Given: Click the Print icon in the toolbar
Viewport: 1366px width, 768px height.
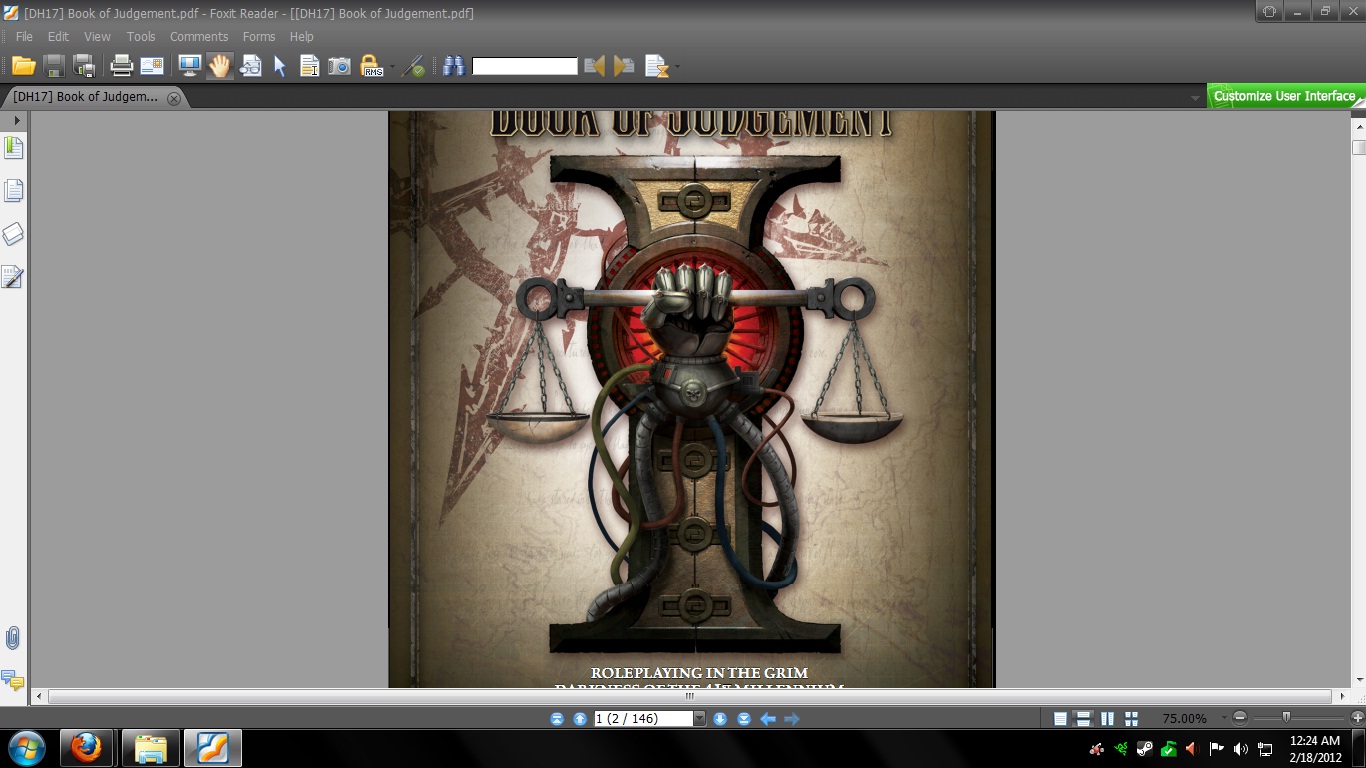Looking at the screenshot, I should pyautogui.click(x=122, y=66).
